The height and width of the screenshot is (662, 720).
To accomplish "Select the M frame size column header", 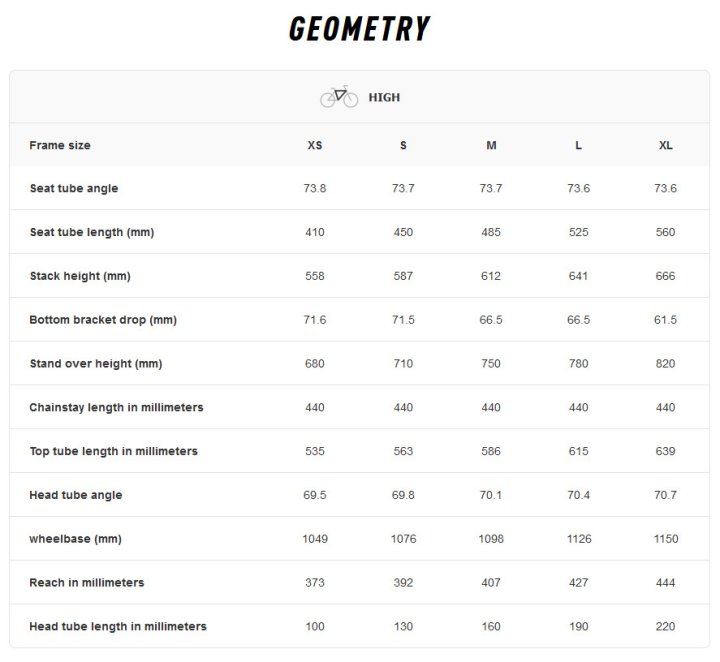I will [x=491, y=146].
